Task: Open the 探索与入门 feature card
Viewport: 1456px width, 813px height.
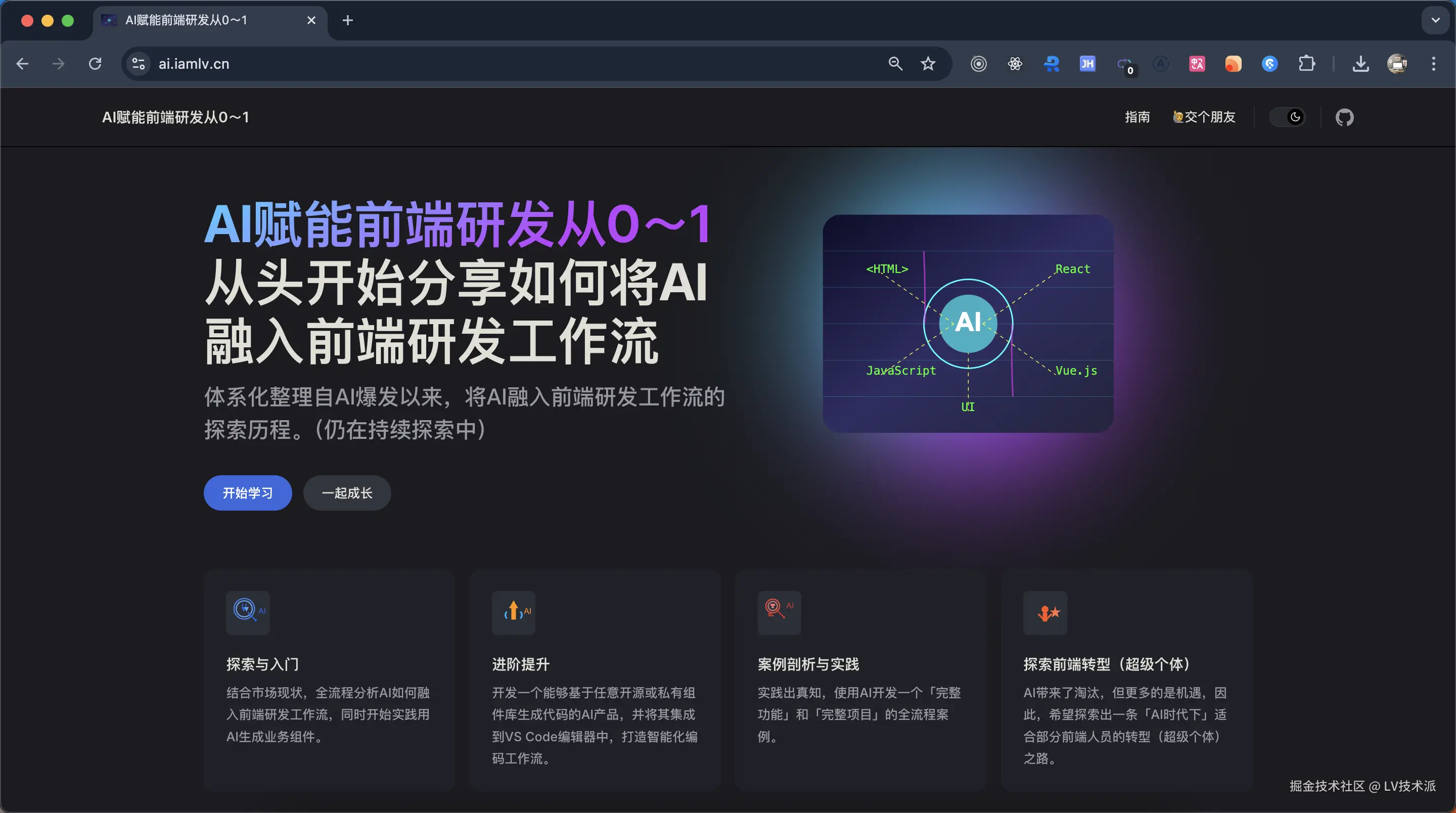Action: coord(330,679)
